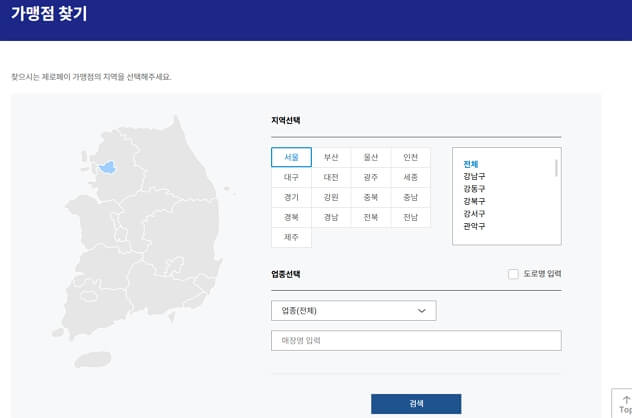The height and width of the screenshot is (418, 632).
Task: Select the 제주 region button
Action: coord(291,237)
